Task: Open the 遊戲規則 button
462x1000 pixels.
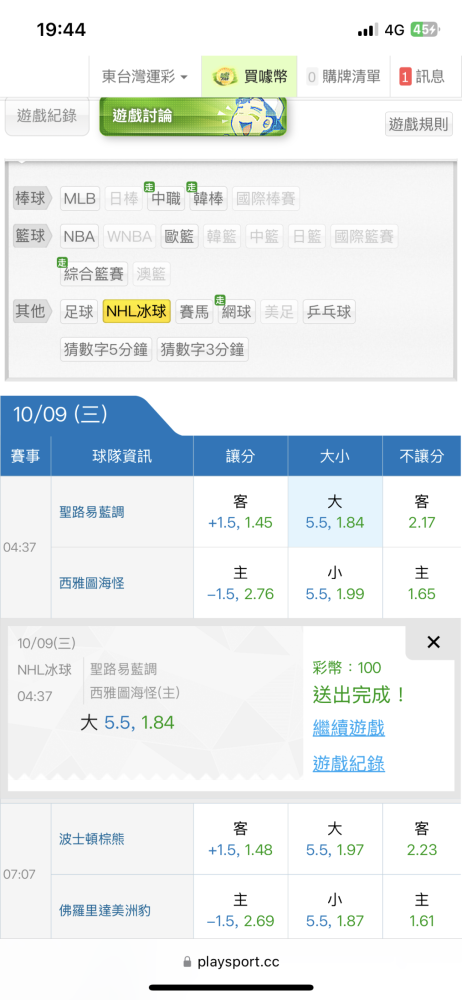Action: [x=419, y=124]
